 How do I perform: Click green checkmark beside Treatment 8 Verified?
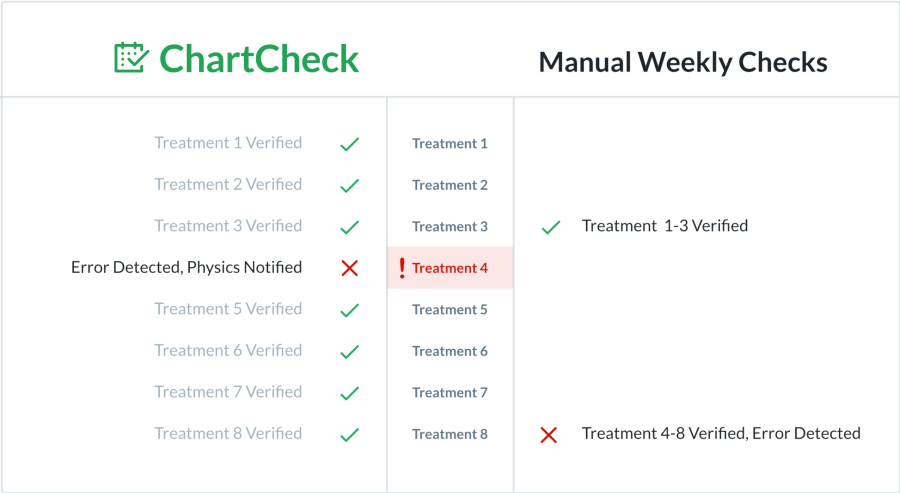click(350, 434)
